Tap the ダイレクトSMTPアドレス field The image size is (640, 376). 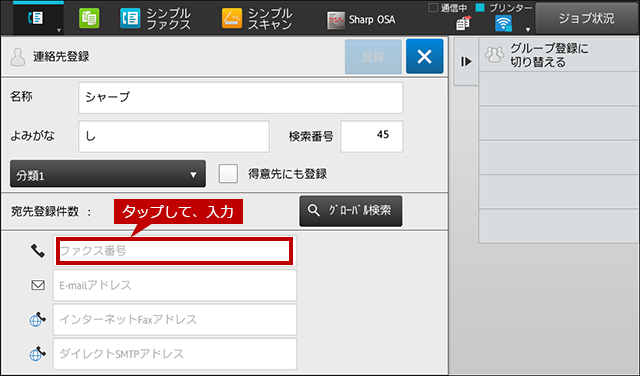pyautogui.click(x=175, y=354)
